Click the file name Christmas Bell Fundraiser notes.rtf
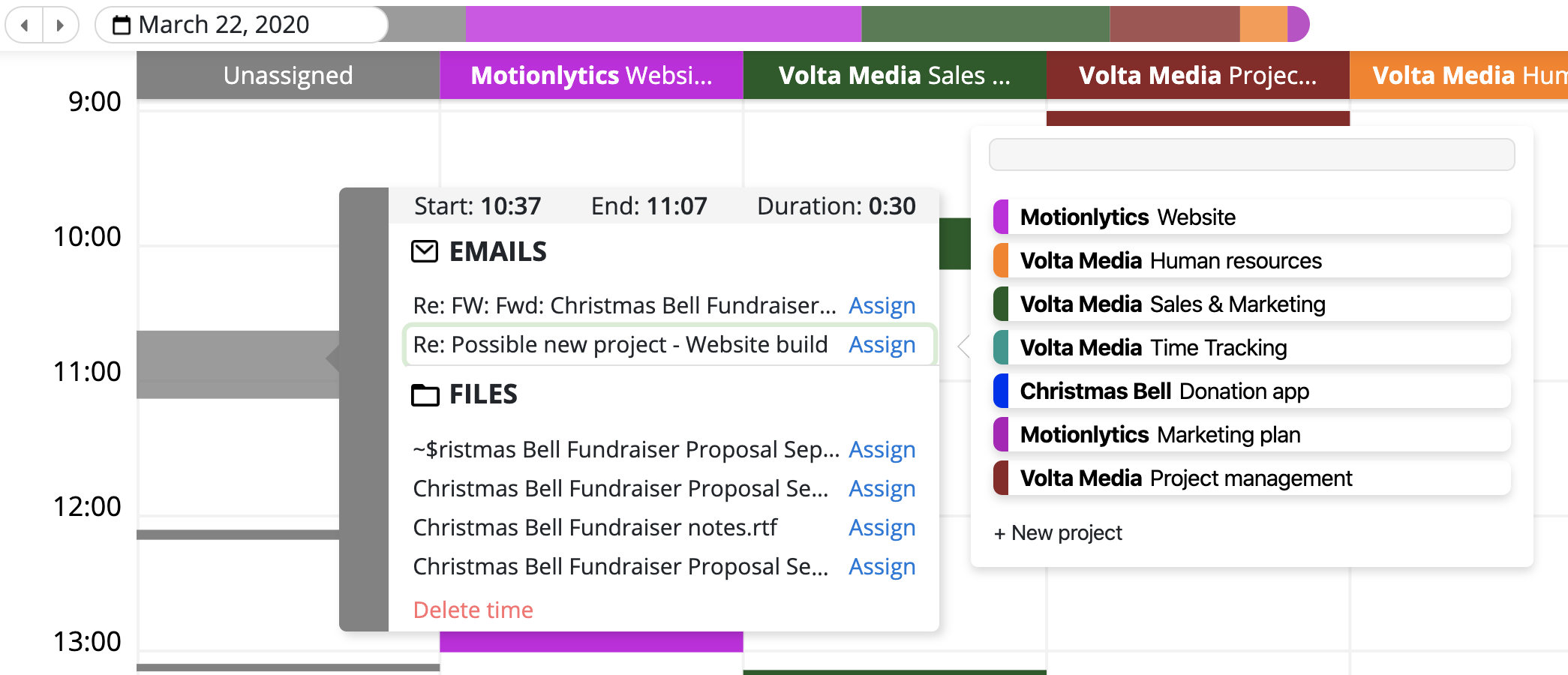Image resolution: width=1568 pixels, height=675 pixels. point(595,527)
